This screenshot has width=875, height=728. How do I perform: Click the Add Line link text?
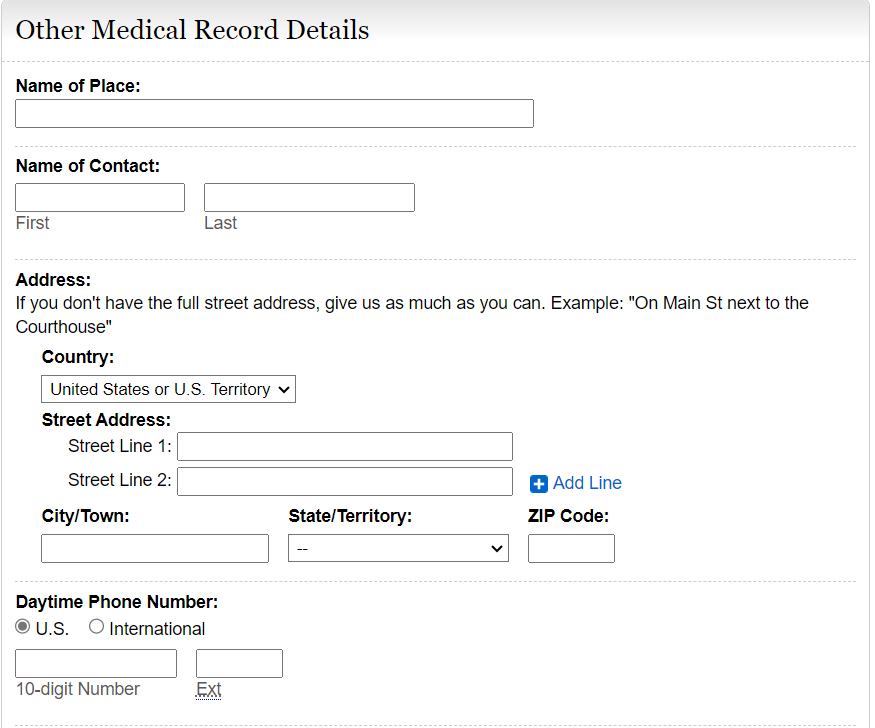[x=587, y=483]
